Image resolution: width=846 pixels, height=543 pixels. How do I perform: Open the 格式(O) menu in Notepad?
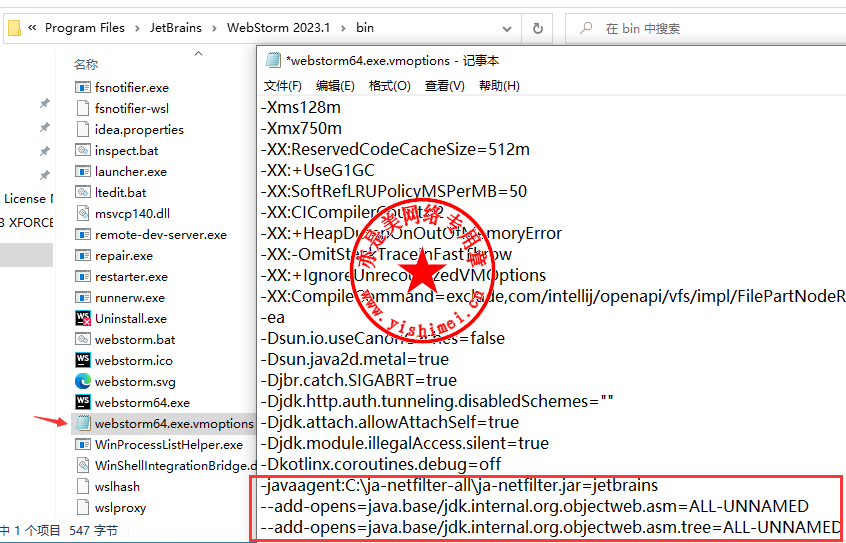click(390, 86)
